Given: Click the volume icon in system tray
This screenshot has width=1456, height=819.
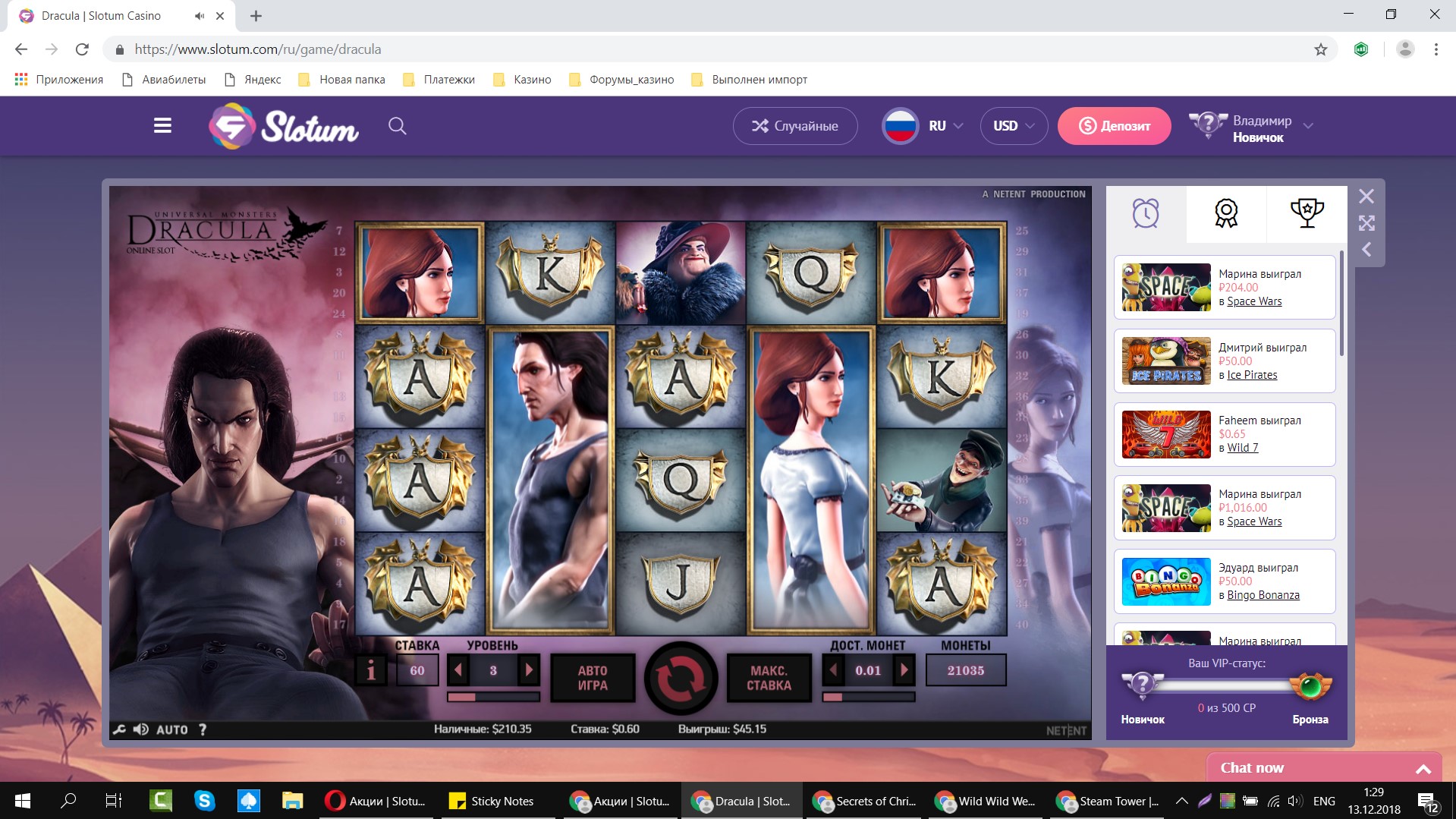Looking at the screenshot, I should (x=1295, y=801).
